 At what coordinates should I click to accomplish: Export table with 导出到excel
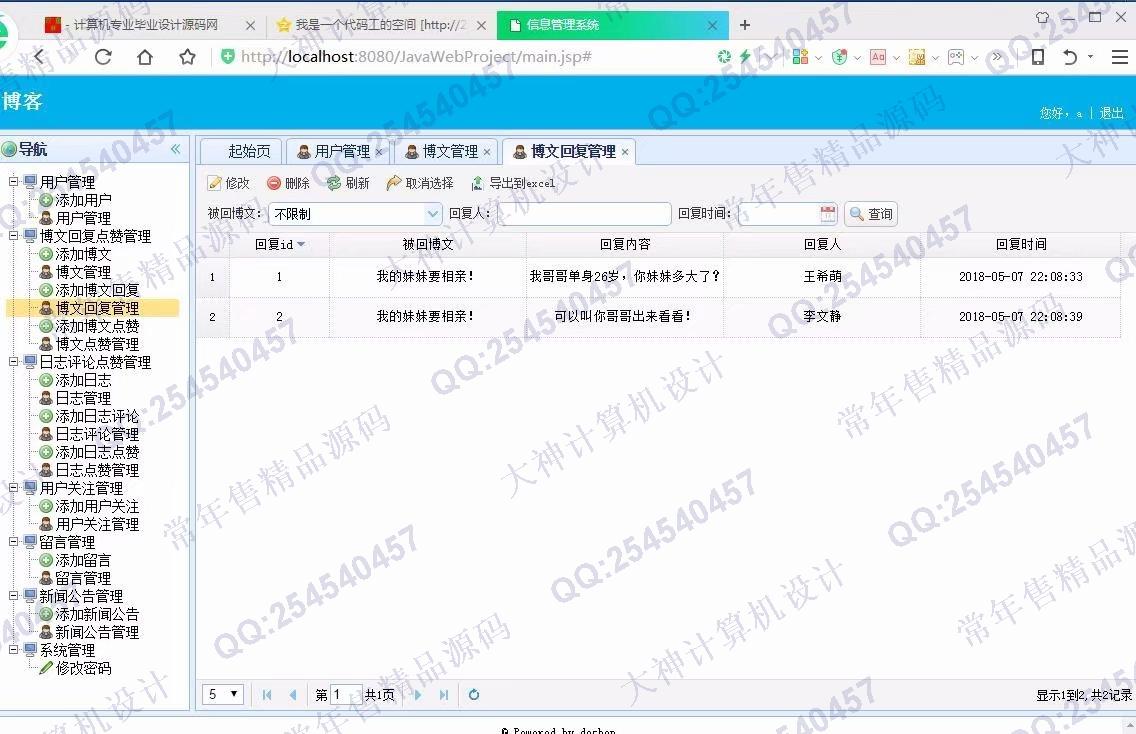[513, 183]
